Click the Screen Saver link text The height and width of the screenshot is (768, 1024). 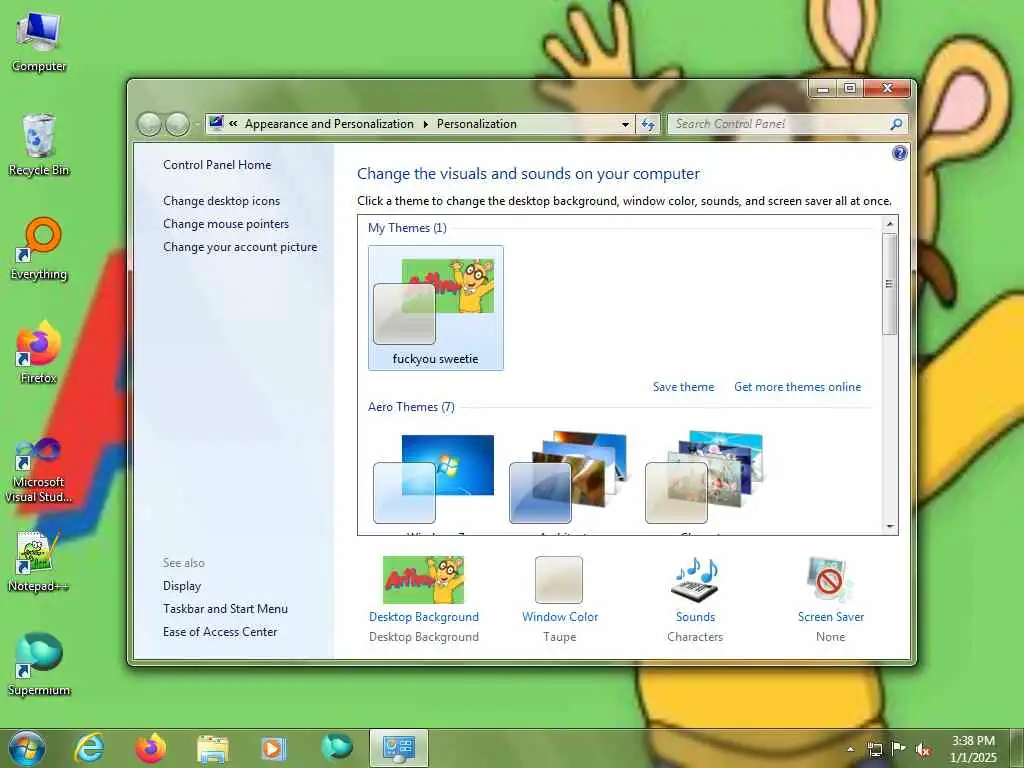(831, 616)
